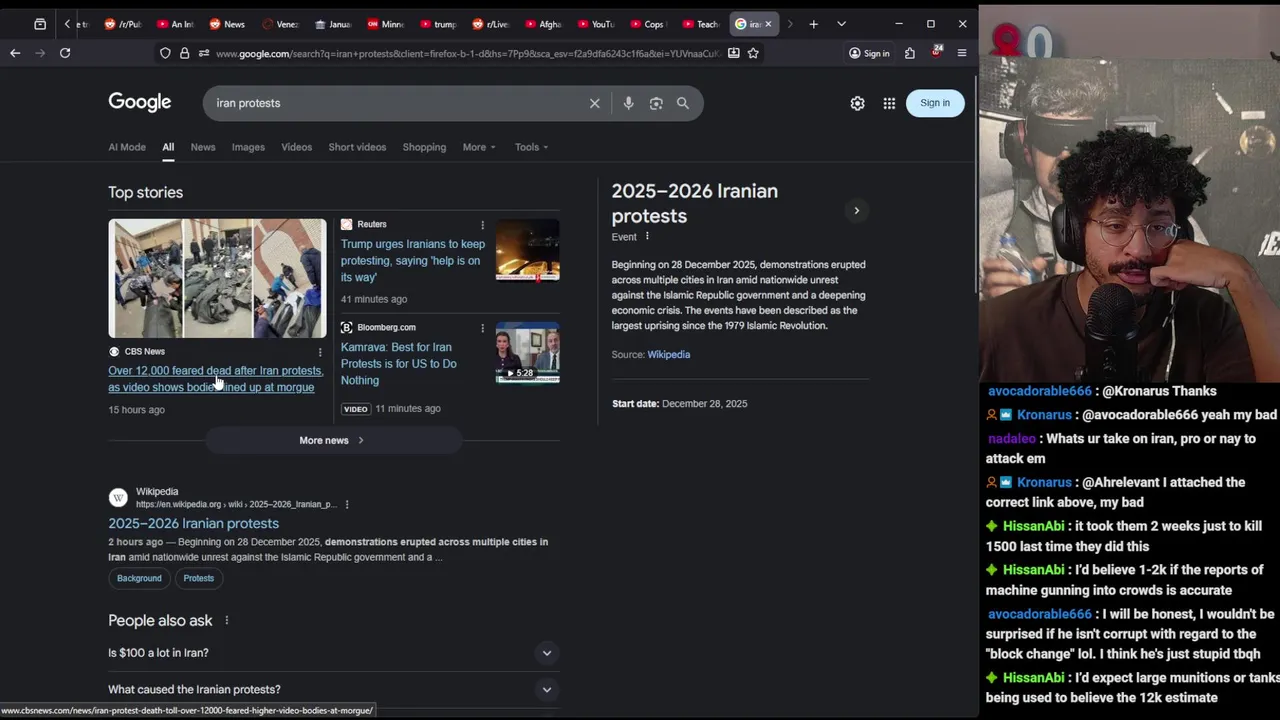Start Google voice search microphone

(x=628, y=103)
